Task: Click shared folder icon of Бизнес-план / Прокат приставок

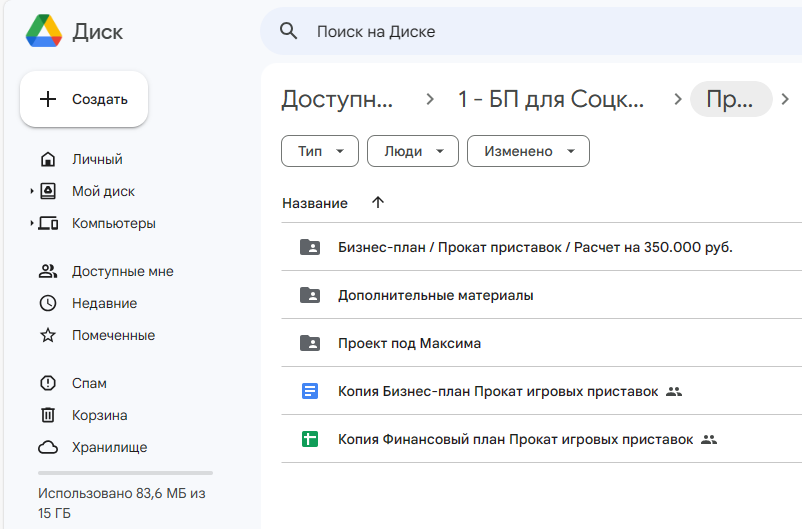Action: coord(310,247)
